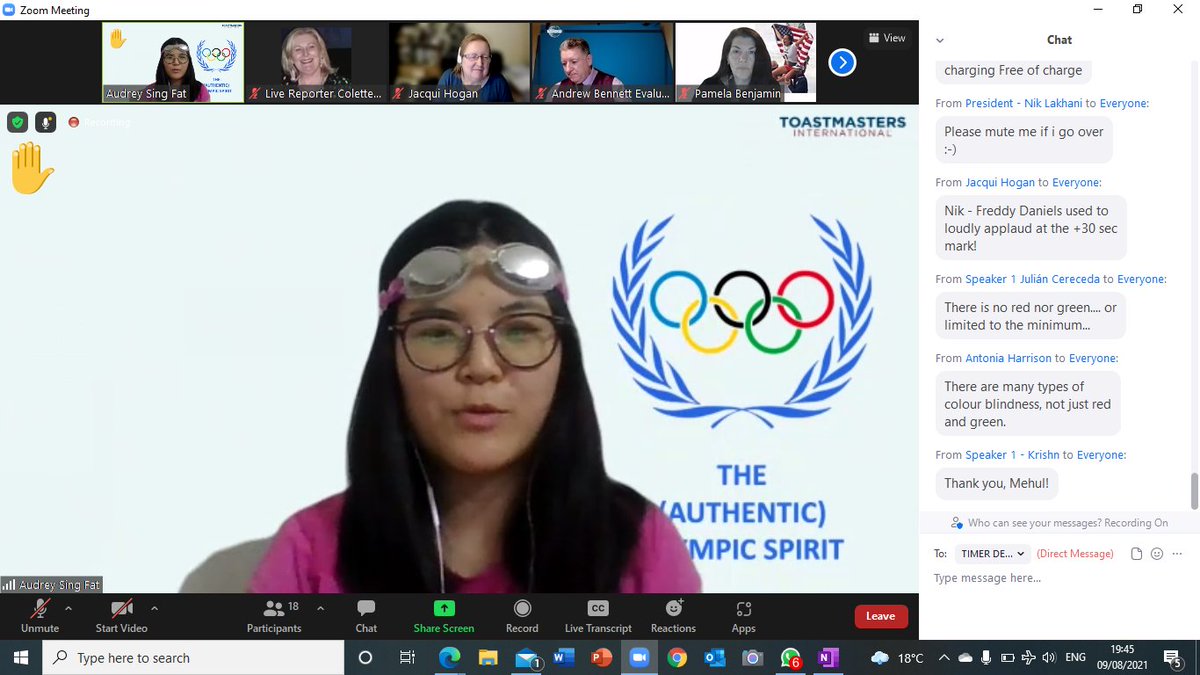Open Windows notification center
This screenshot has height=675, width=1200.
(1173, 658)
